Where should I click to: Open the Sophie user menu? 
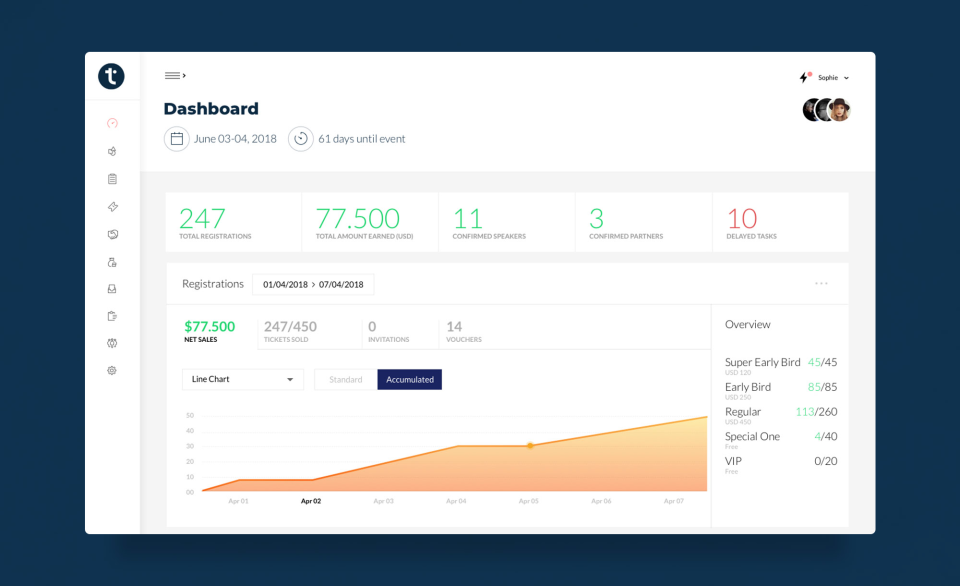[833, 78]
